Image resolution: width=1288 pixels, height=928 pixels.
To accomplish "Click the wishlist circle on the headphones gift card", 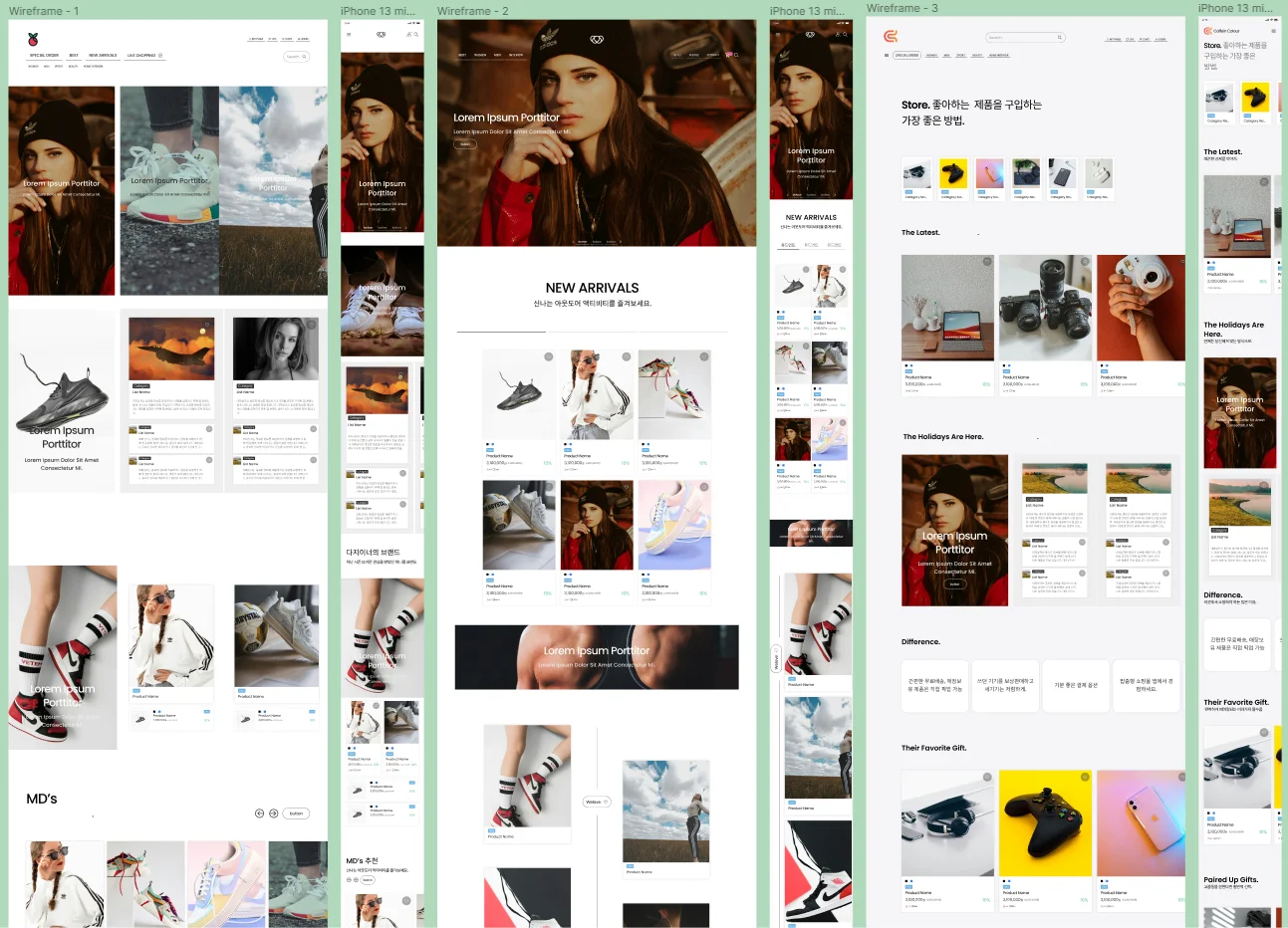I will coord(987,778).
